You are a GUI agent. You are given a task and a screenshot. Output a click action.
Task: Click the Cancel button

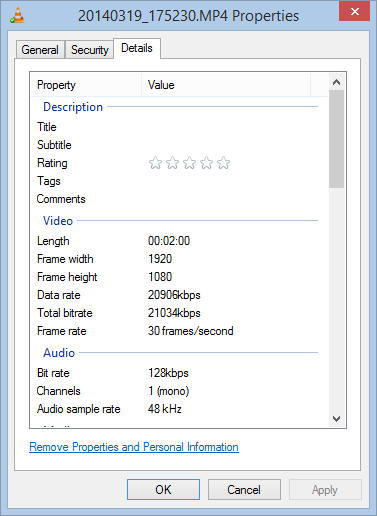(244, 490)
